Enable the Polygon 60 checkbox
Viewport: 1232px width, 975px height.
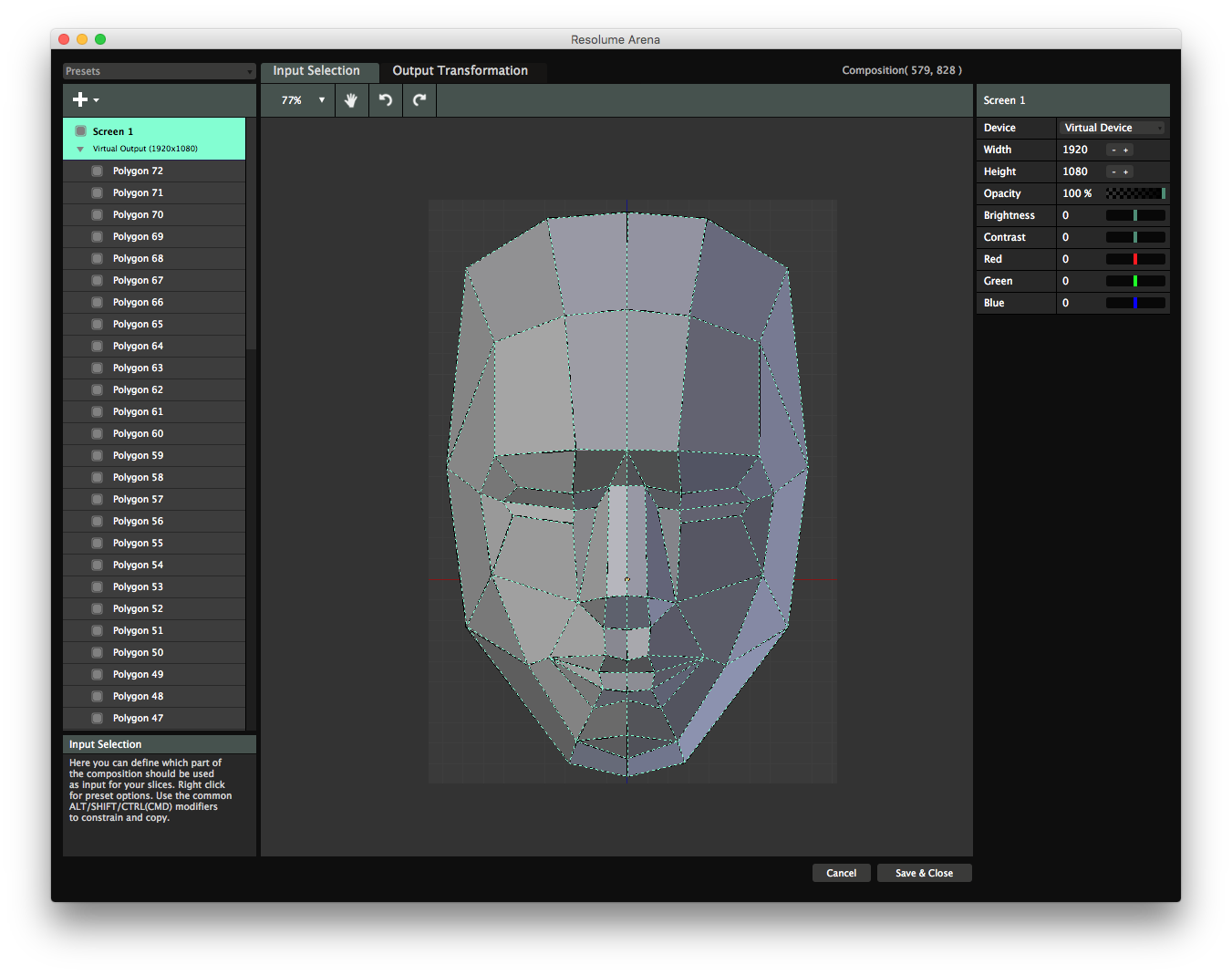tap(98, 434)
